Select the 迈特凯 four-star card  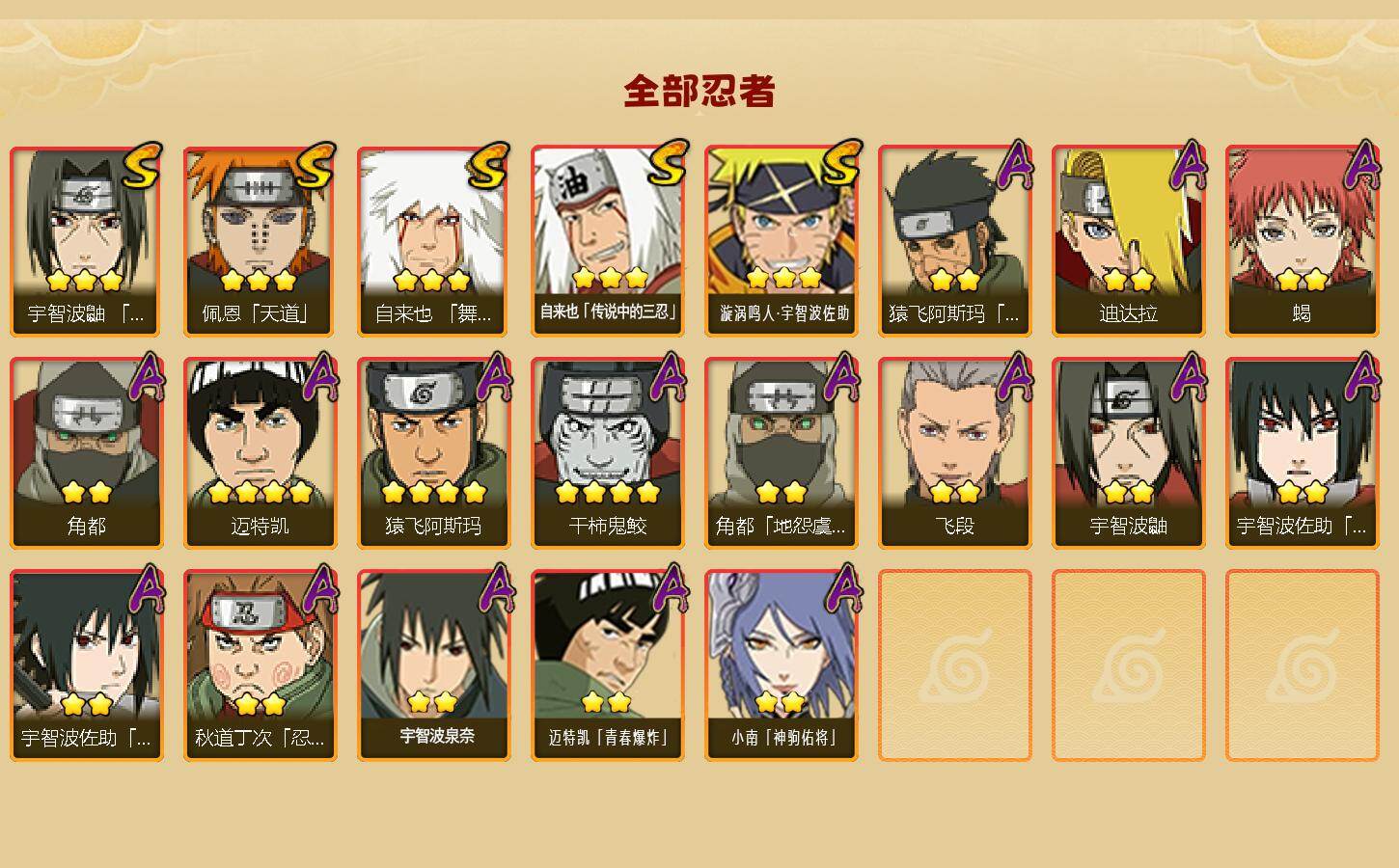pos(260,453)
